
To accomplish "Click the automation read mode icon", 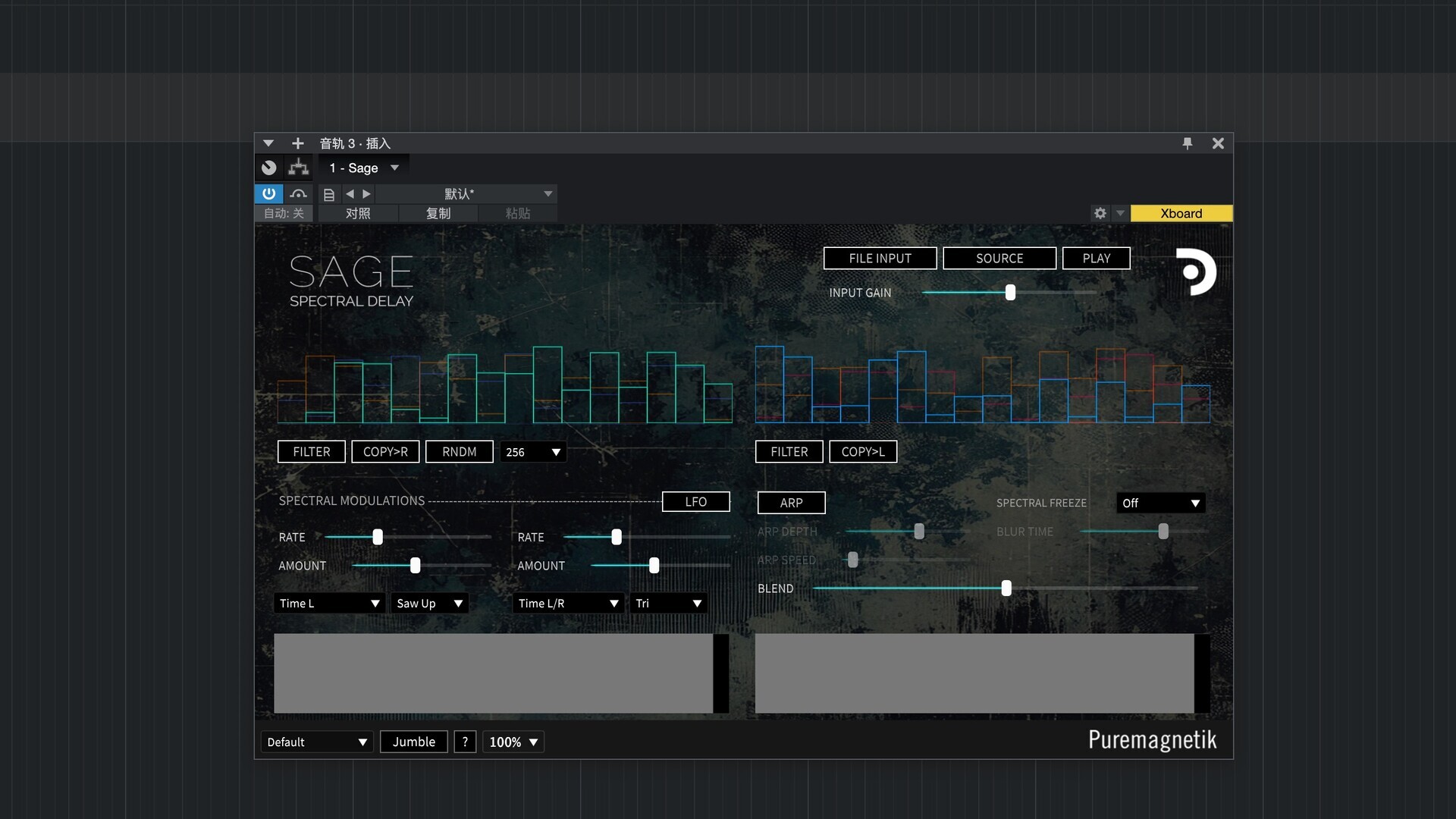I will 299,193.
